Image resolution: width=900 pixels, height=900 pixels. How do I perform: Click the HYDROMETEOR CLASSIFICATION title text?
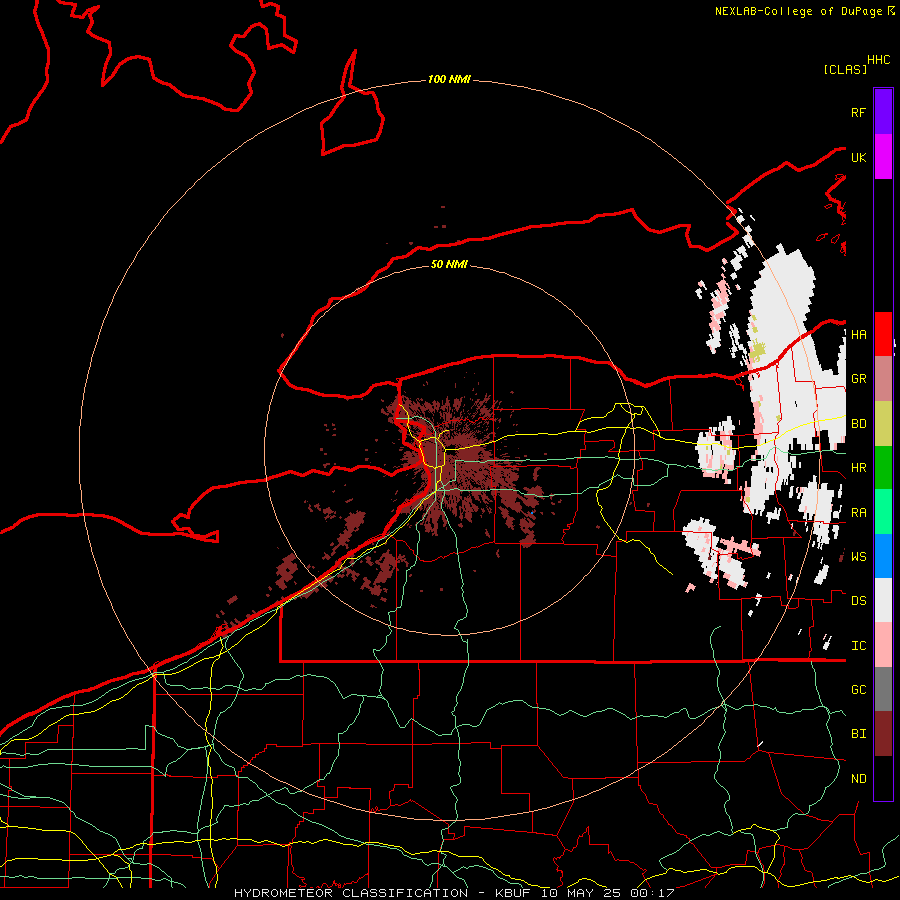(351, 893)
